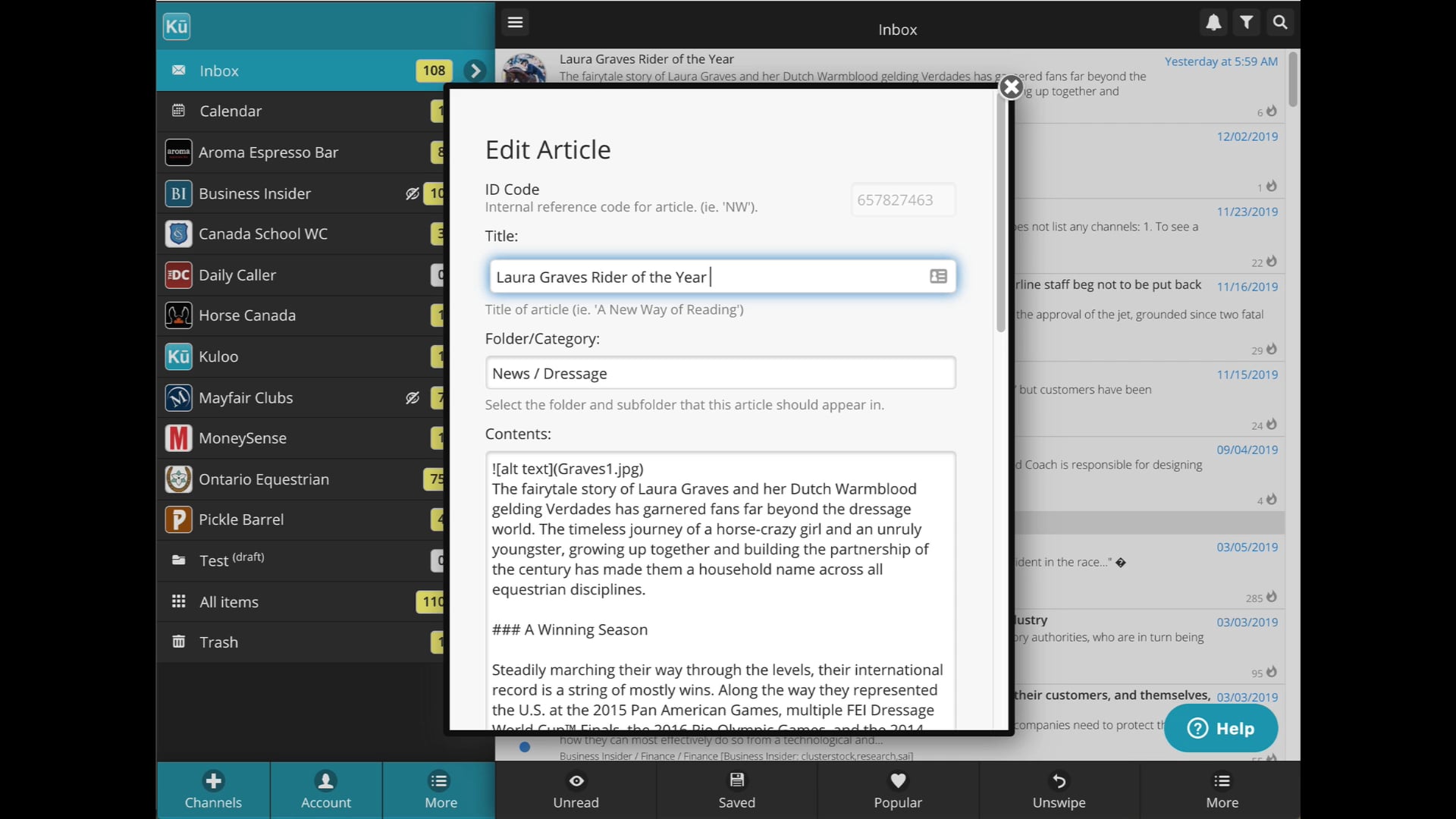The width and height of the screenshot is (1456, 819).
Task: Click the Yesterday at 5:59 AM timestamp
Action: 1221,61
